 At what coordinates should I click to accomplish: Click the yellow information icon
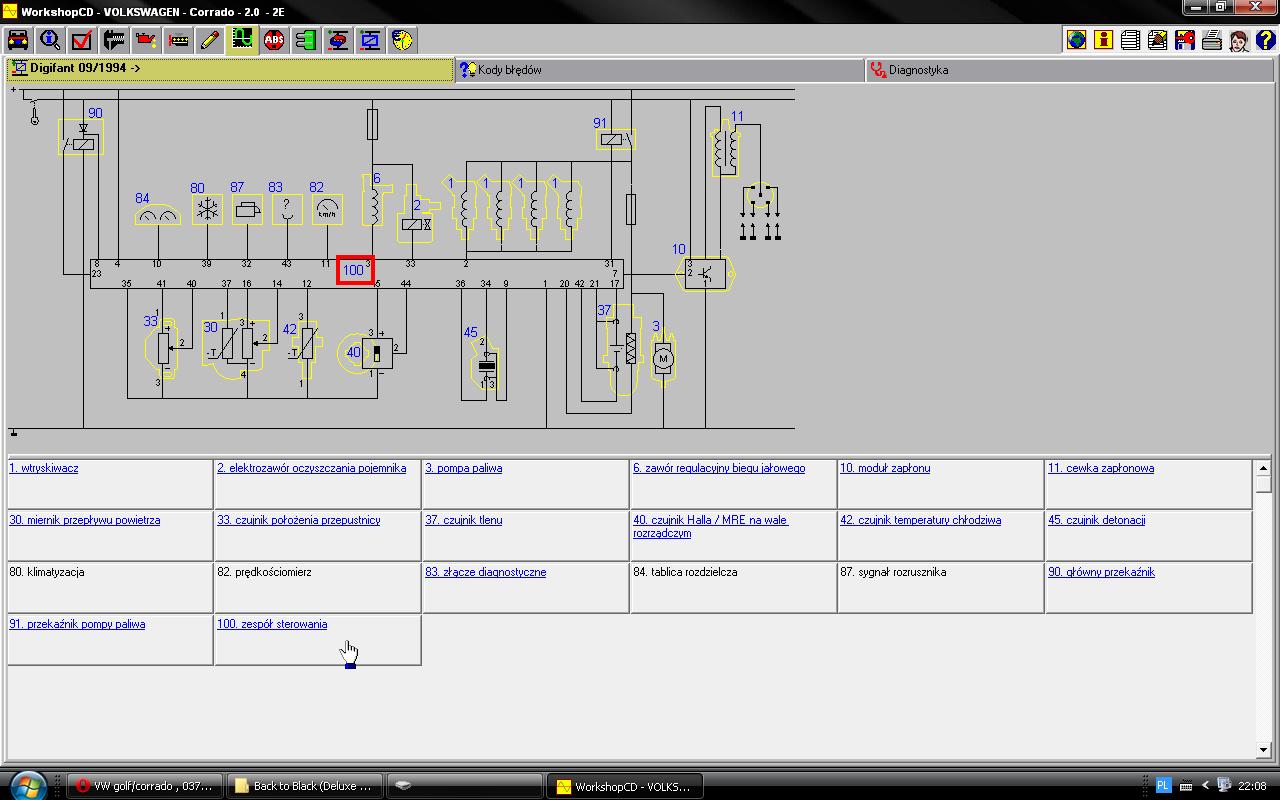point(1103,40)
